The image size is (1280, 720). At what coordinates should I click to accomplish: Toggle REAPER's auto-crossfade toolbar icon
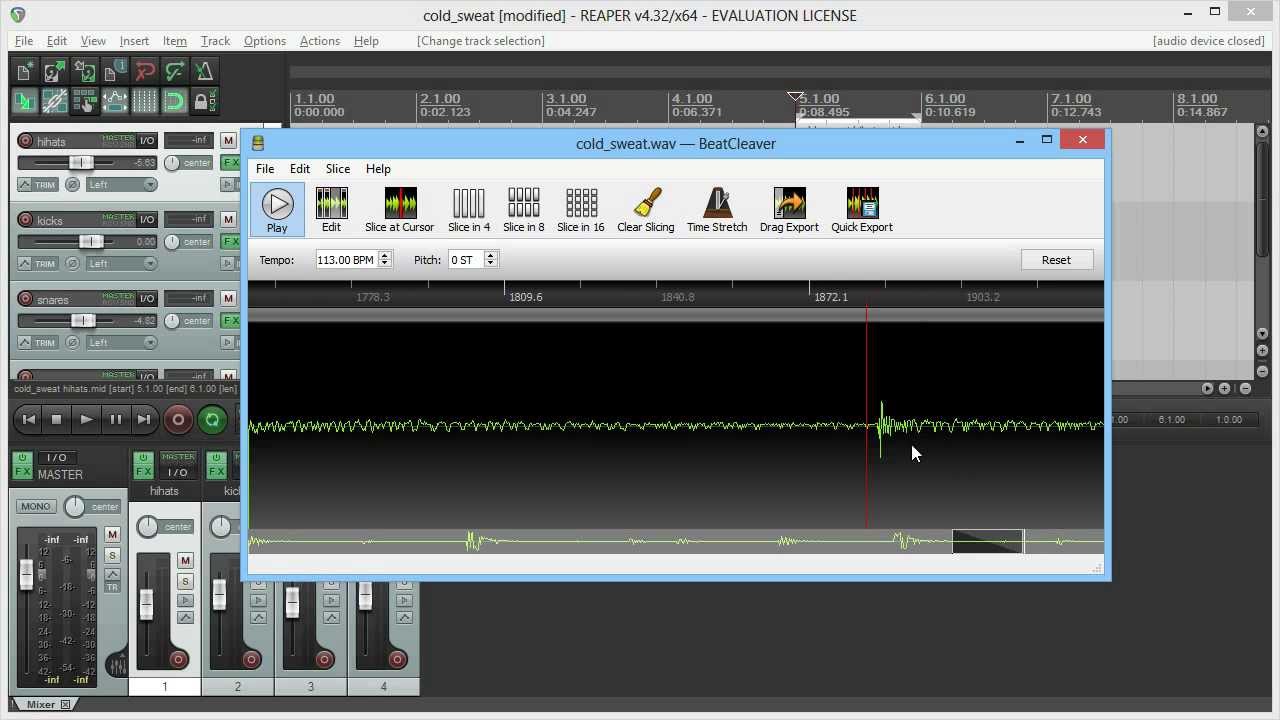25,101
